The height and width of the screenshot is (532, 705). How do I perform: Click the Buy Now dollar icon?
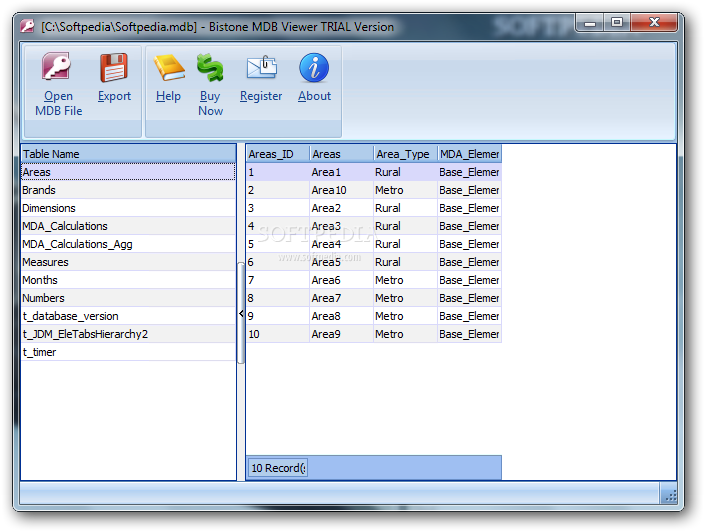210,68
